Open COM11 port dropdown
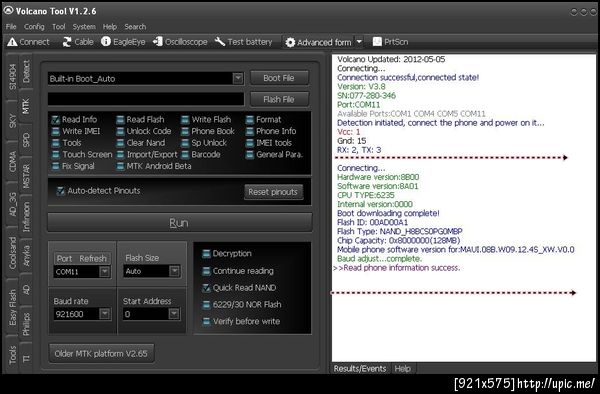Screen dimensions: 600x394 (x=104, y=272)
